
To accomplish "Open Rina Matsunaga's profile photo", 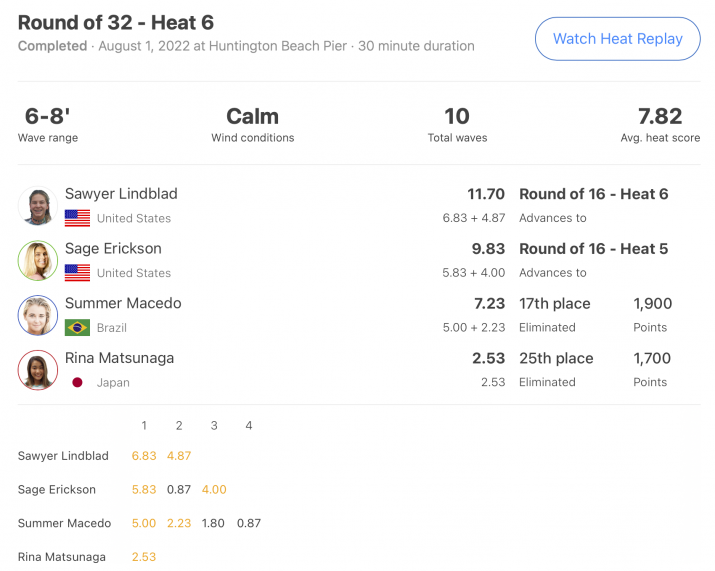I will [38, 370].
